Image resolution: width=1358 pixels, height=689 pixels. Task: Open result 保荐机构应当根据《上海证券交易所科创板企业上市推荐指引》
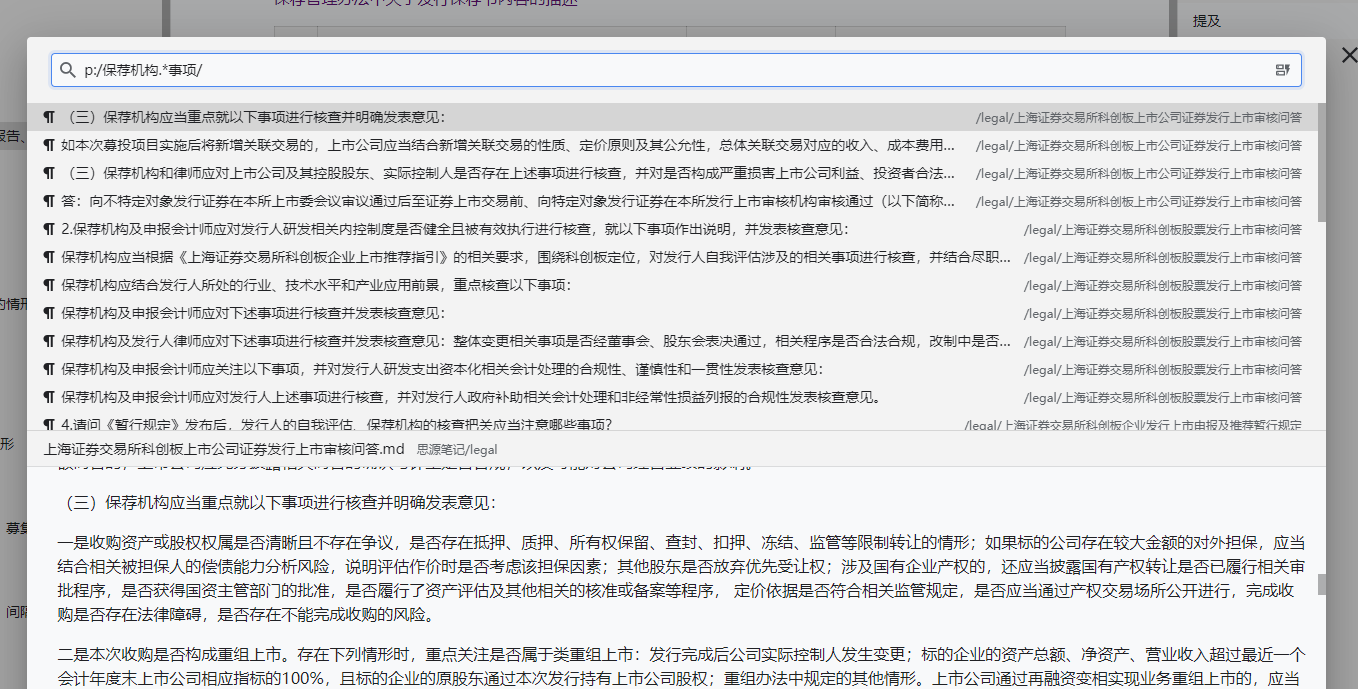tap(672, 257)
